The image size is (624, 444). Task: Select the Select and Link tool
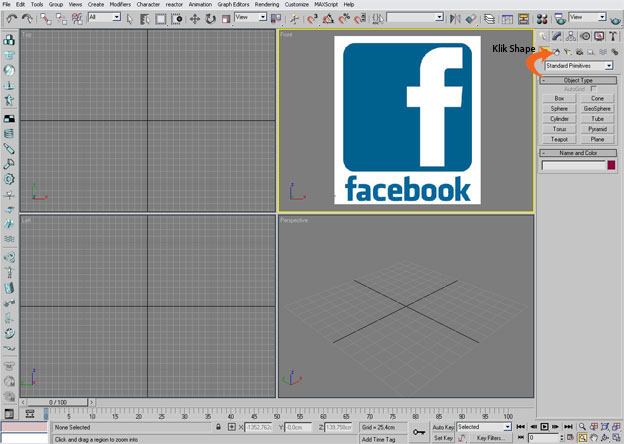coord(46,19)
